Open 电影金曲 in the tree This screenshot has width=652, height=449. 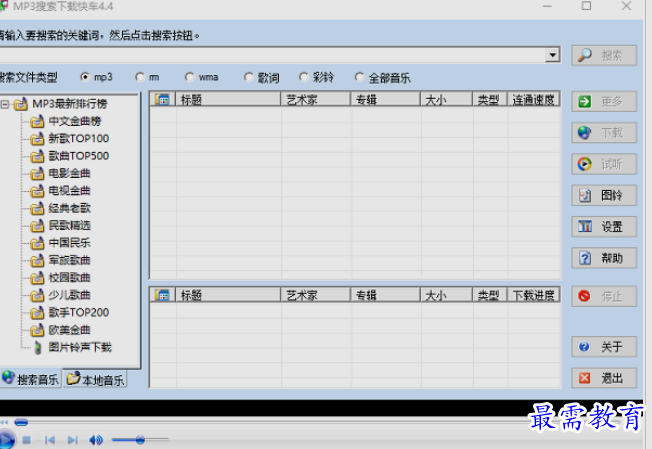pos(69,173)
